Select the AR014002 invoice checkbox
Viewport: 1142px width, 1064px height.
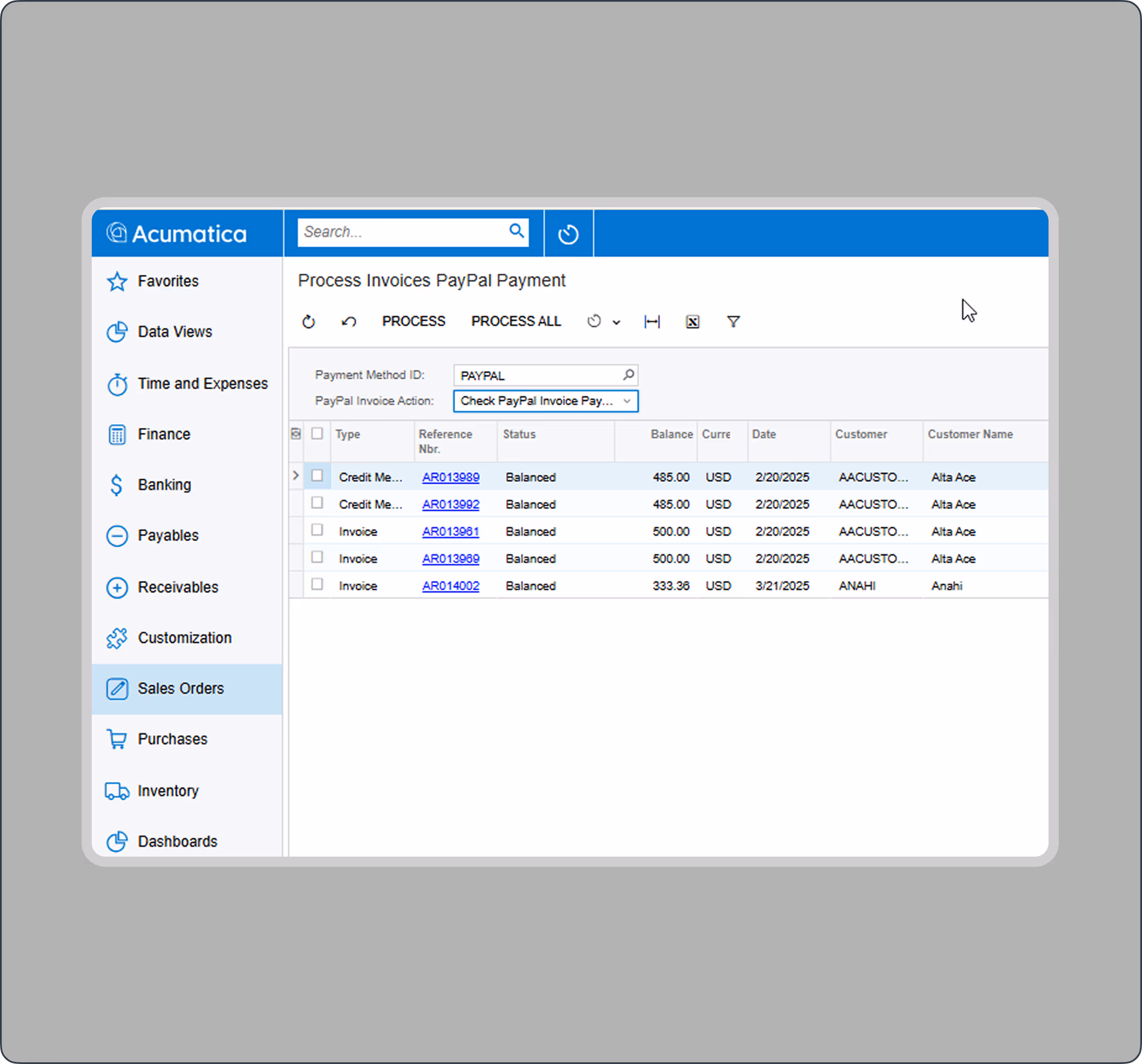pos(317,584)
